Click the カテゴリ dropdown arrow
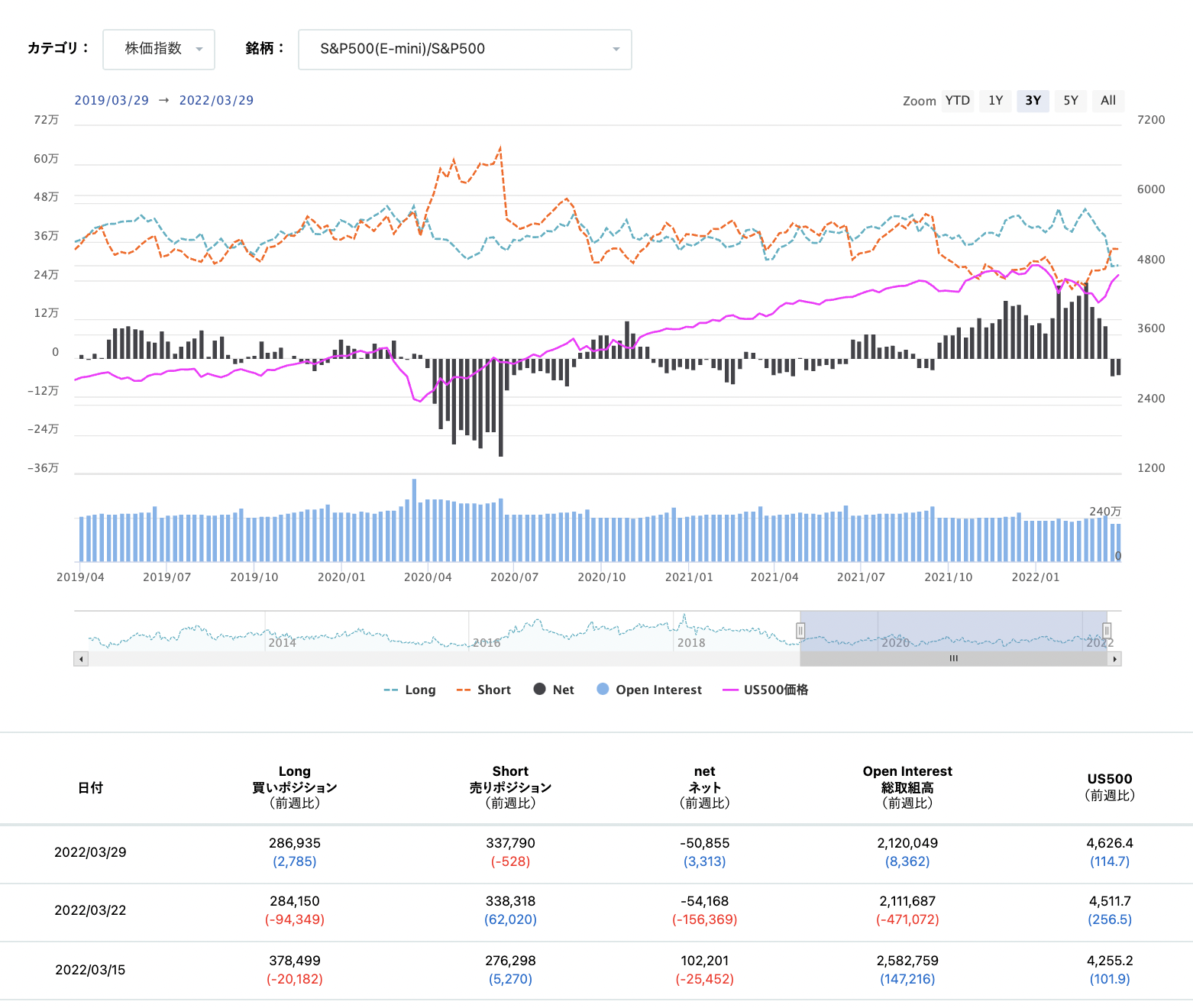 (199, 50)
